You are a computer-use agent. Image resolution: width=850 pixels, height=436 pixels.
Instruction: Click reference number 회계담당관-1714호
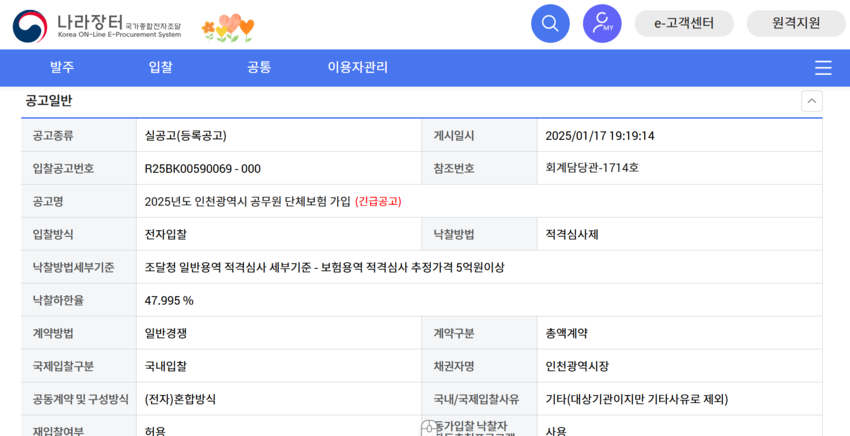[591, 168]
